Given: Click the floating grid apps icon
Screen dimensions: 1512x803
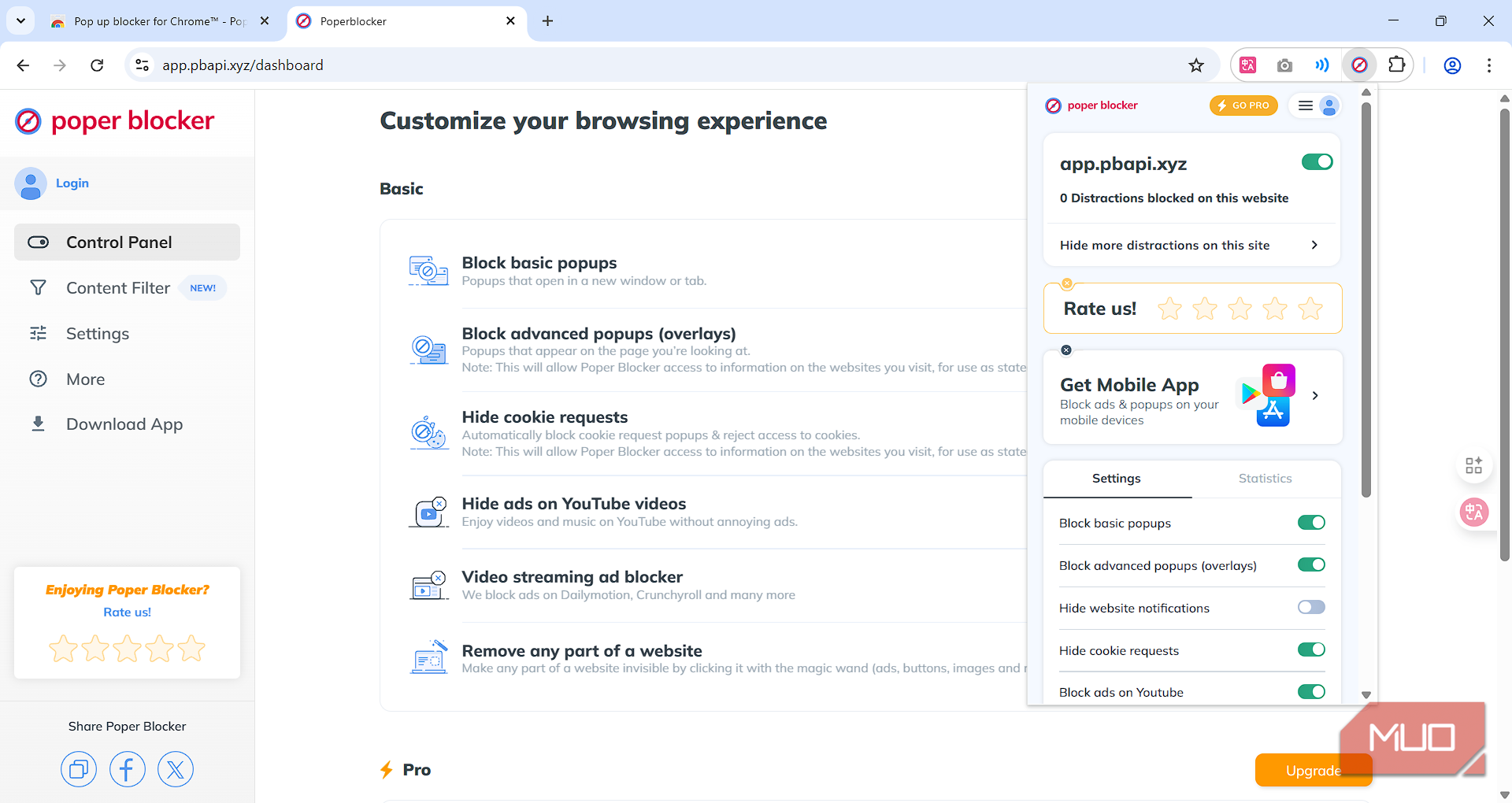Looking at the screenshot, I should coord(1474,465).
